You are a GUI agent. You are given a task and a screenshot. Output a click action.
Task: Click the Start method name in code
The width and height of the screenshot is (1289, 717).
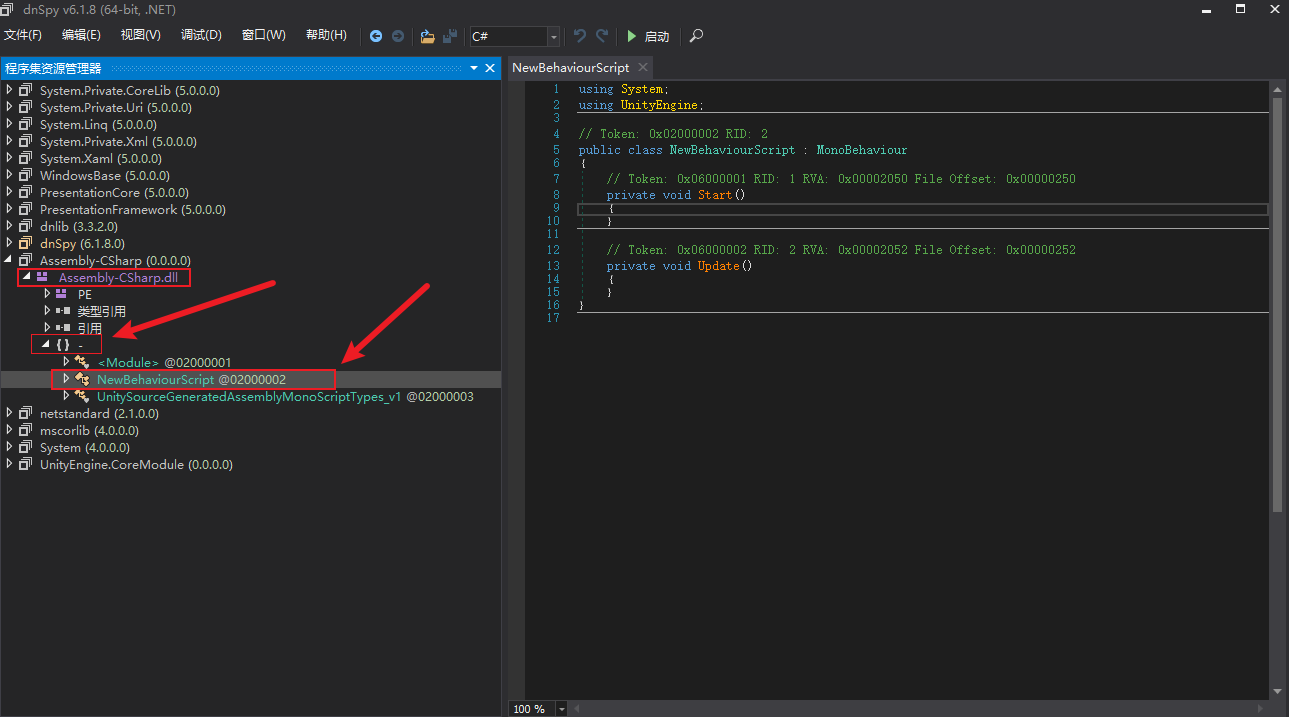715,195
